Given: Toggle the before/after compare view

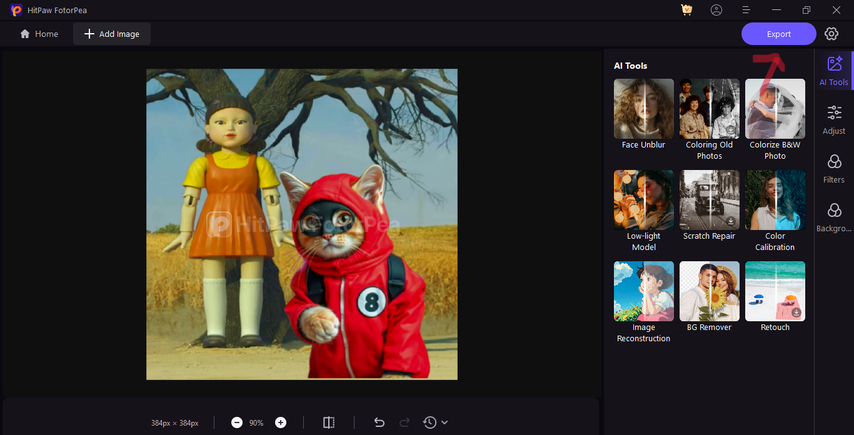Looking at the screenshot, I should tap(329, 423).
